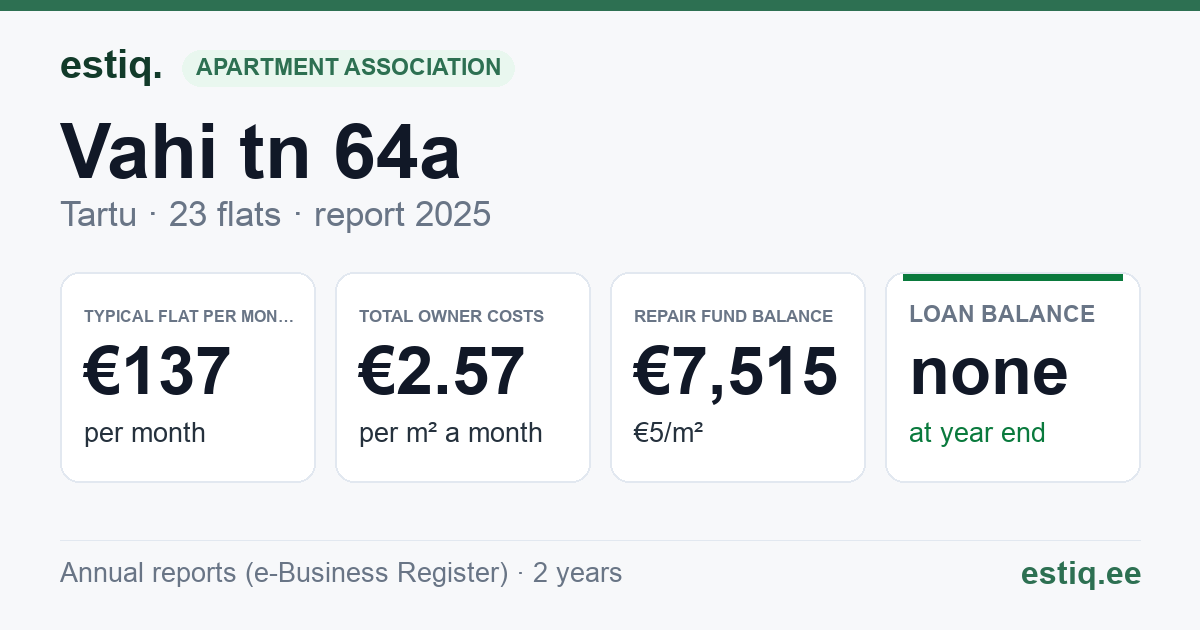This screenshot has height=630, width=1200.
Task: Select the €2.57 value
Action: 442,371
